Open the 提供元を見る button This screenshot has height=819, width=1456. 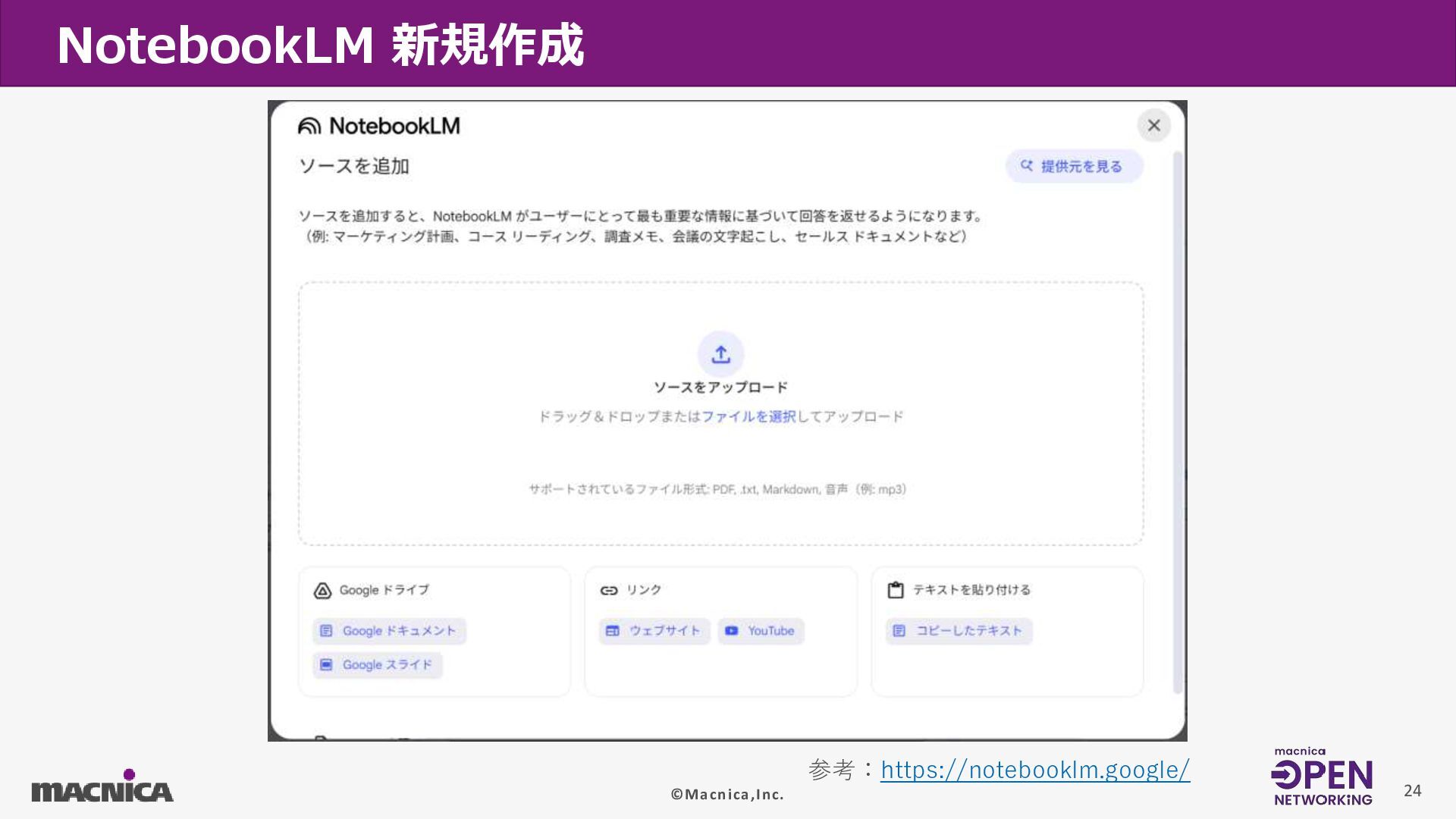(1074, 166)
